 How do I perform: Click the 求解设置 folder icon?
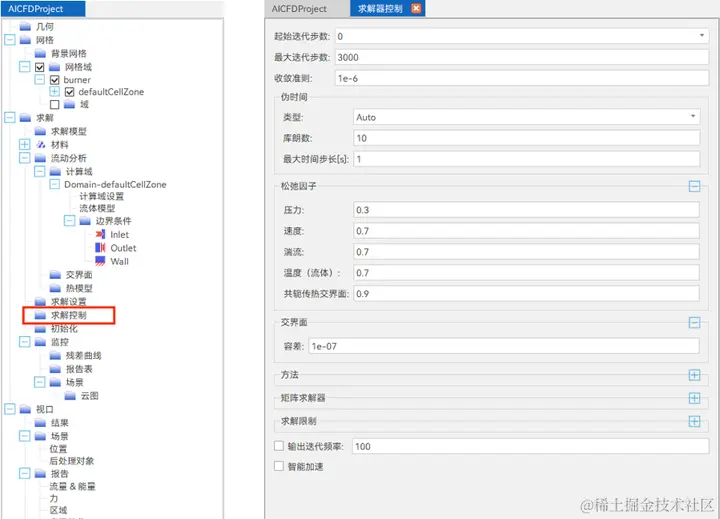click(40, 301)
